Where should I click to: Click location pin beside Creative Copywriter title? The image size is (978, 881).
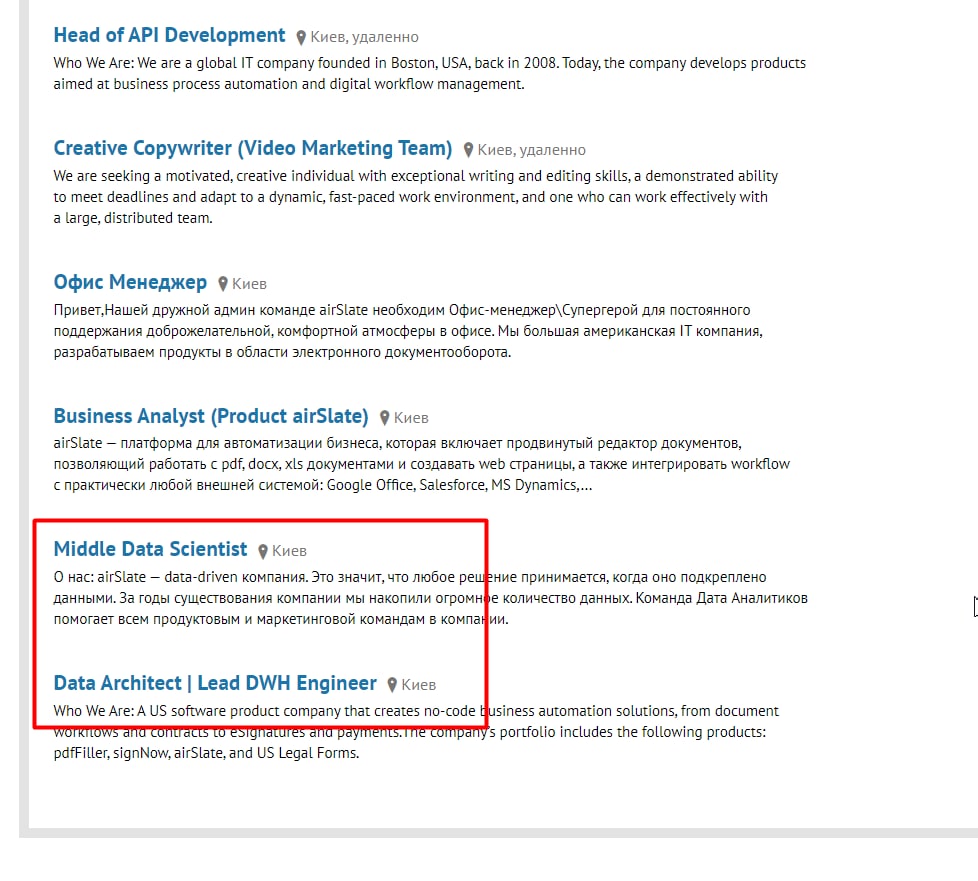click(x=468, y=150)
